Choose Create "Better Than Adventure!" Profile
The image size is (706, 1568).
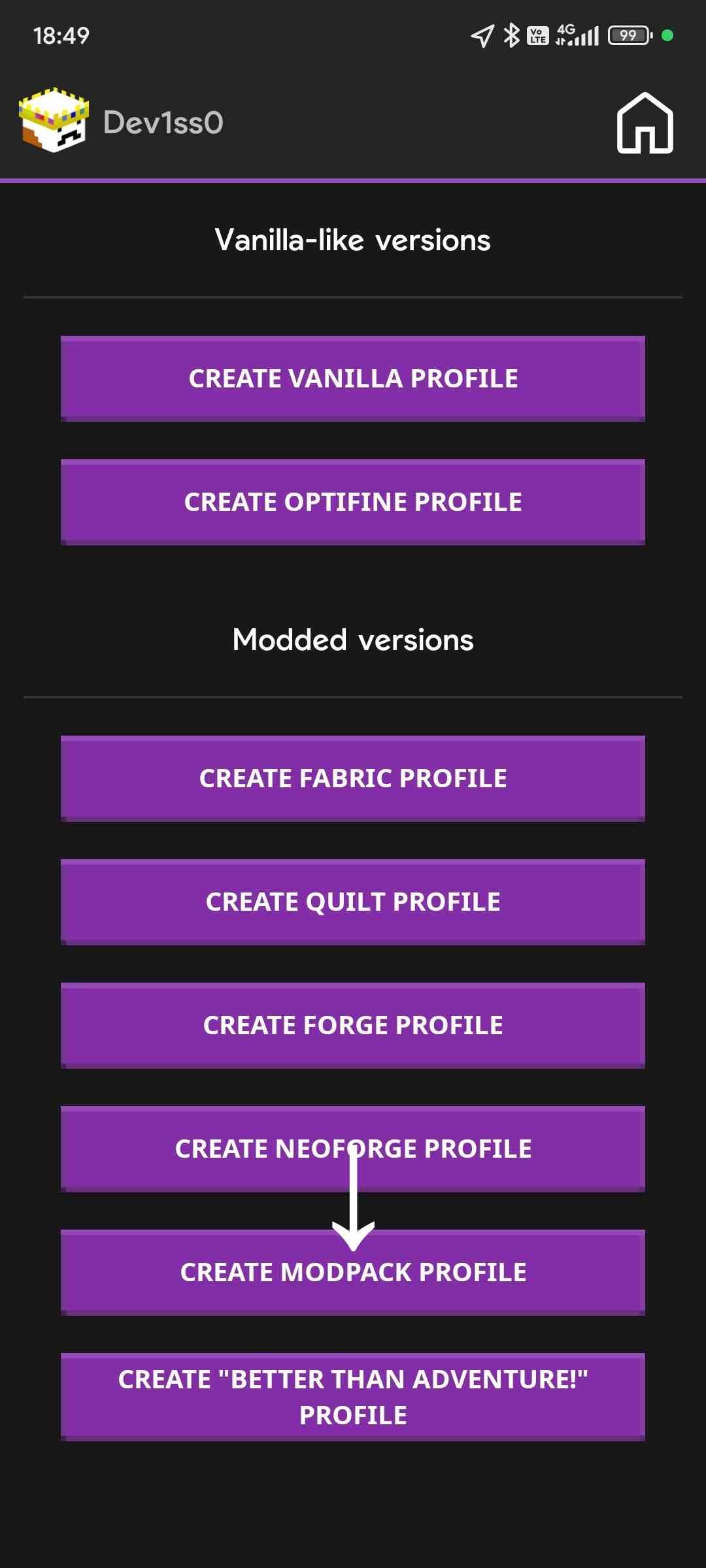tap(353, 1397)
